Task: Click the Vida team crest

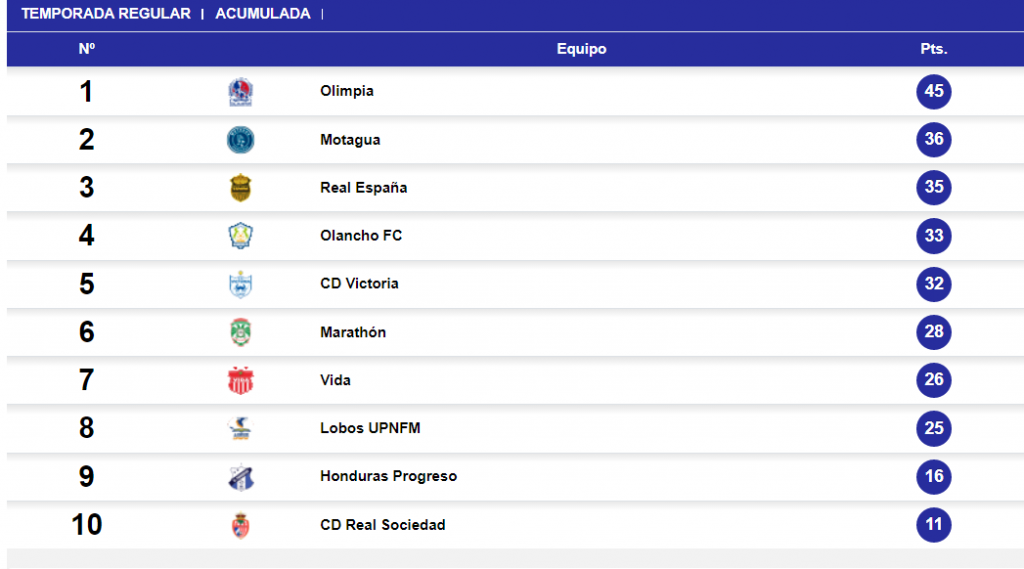Action: [x=240, y=380]
